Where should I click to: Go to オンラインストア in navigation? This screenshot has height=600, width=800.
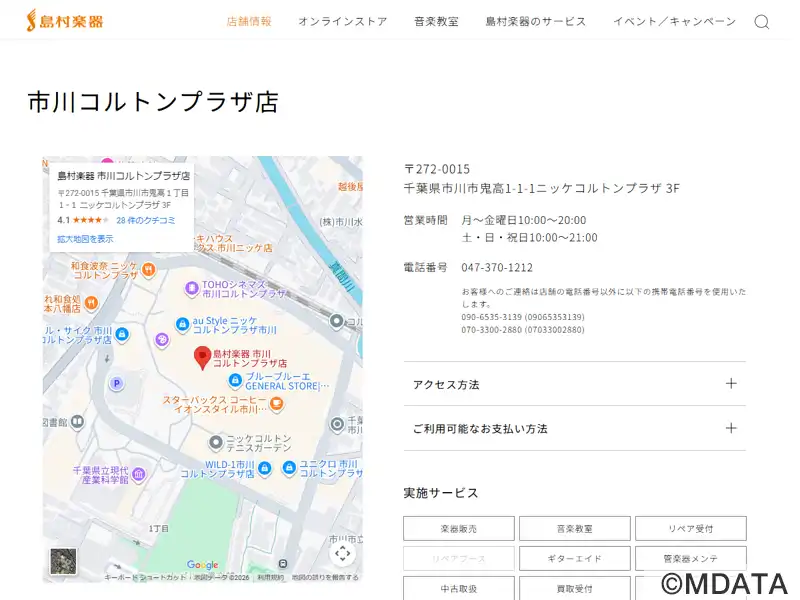click(x=342, y=22)
